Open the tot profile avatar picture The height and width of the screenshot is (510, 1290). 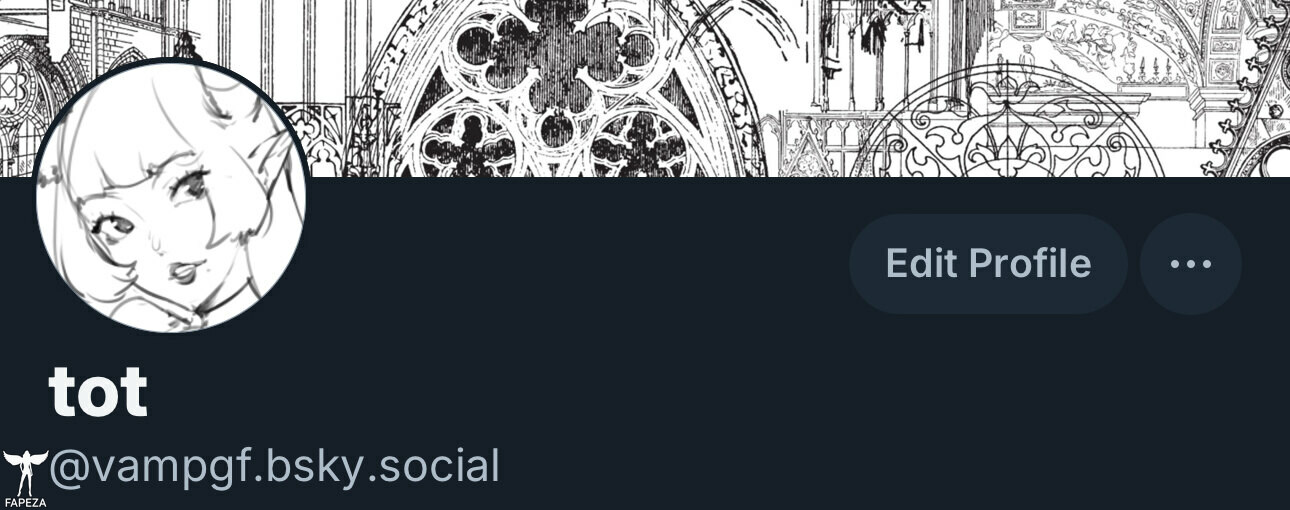[x=171, y=196]
